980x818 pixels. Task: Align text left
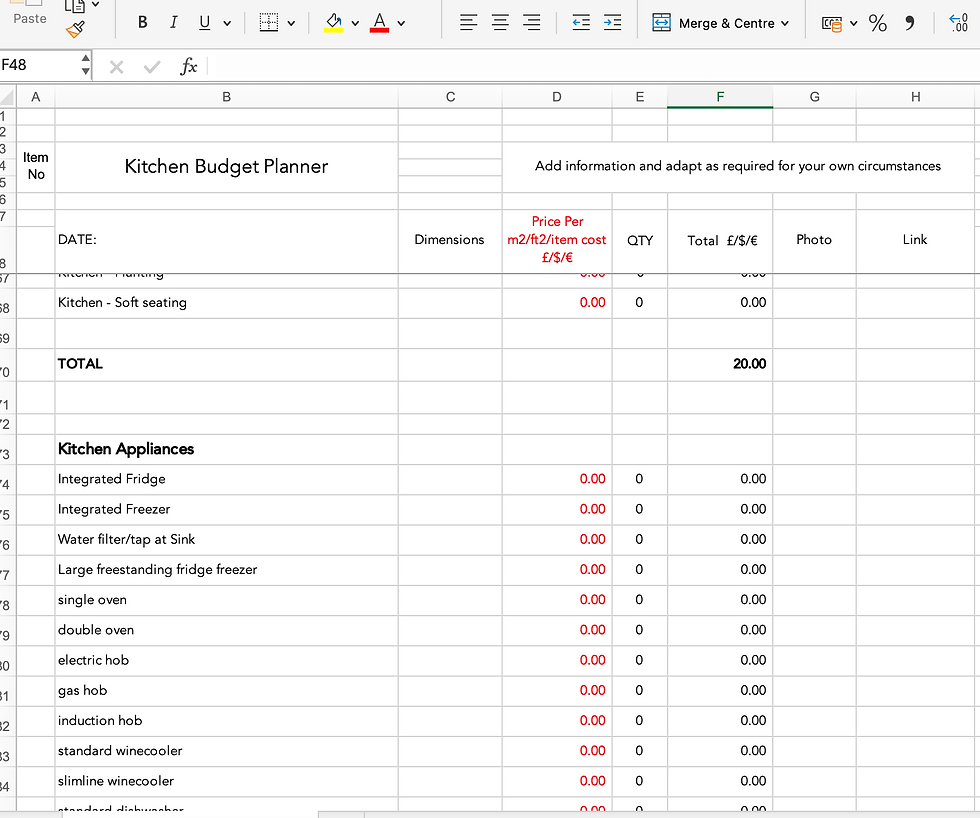click(468, 23)
